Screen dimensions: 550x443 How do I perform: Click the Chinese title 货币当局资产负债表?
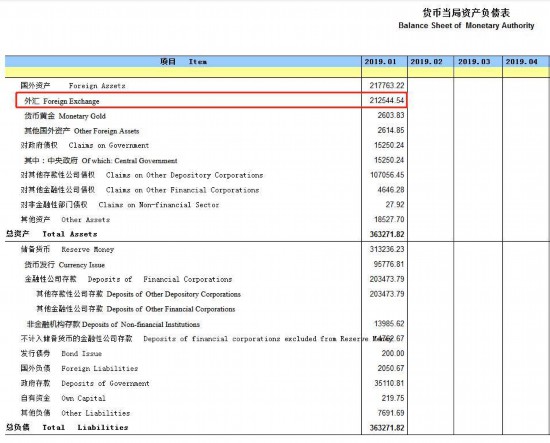coord(466,13)
